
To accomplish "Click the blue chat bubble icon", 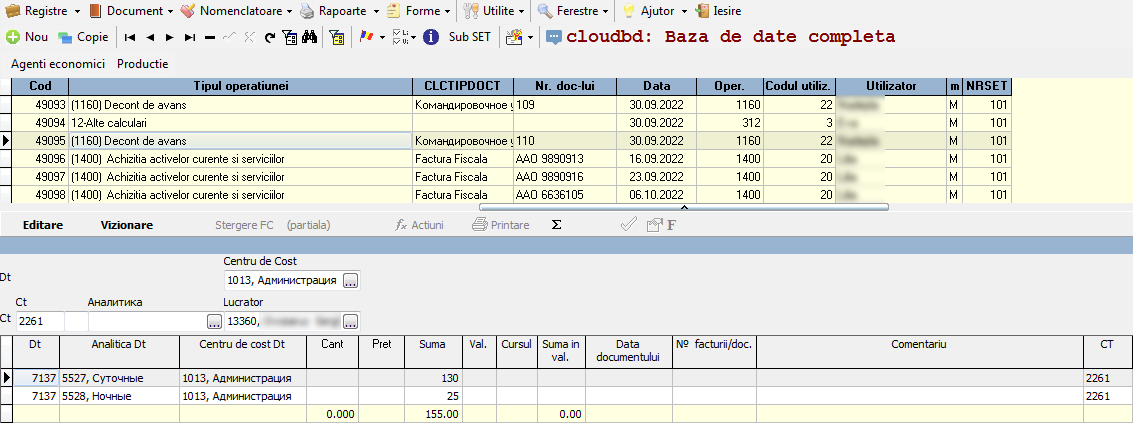I will 554,37.
